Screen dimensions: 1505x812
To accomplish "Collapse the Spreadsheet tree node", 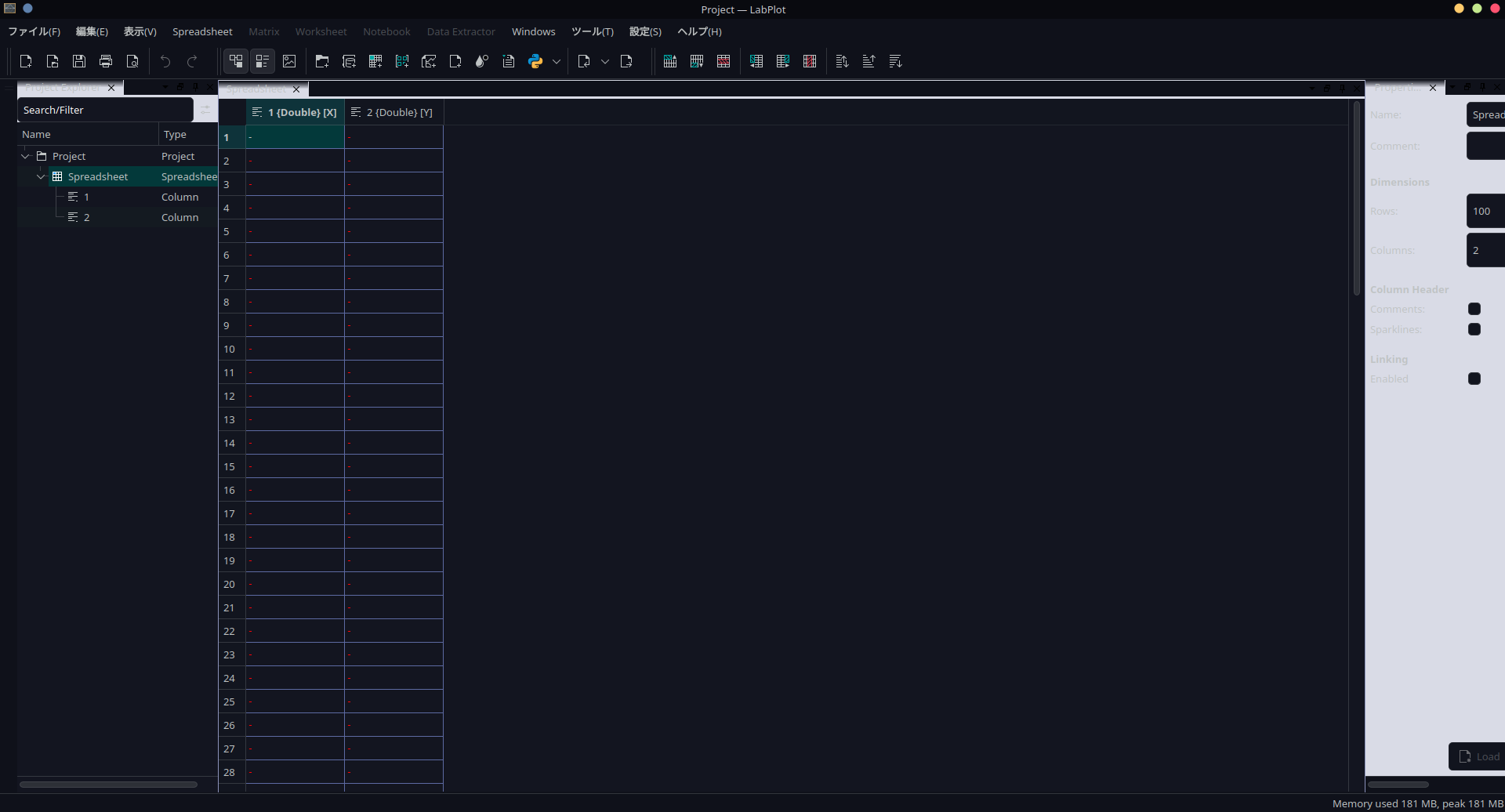I will [x=41, y=176].
